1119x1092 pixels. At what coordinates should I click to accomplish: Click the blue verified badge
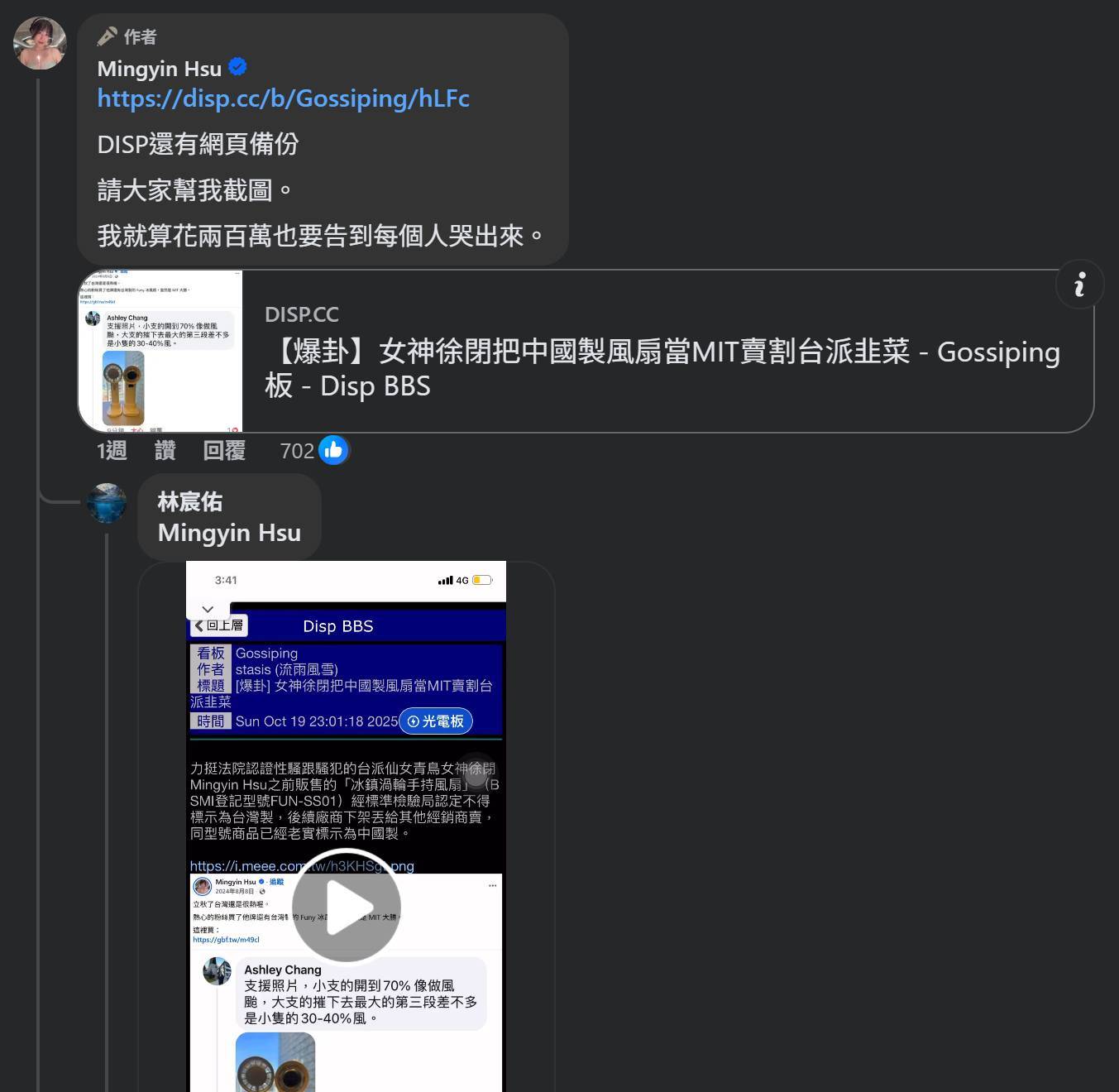coord(237,67)
